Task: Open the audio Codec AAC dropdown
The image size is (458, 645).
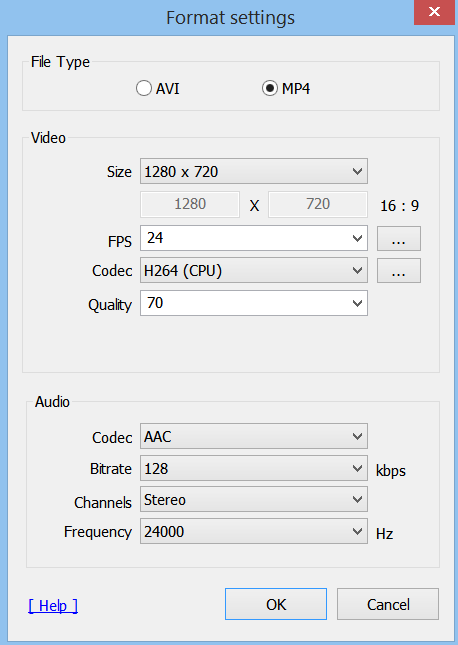Action: pyautogui.click(x=254, y=436)
